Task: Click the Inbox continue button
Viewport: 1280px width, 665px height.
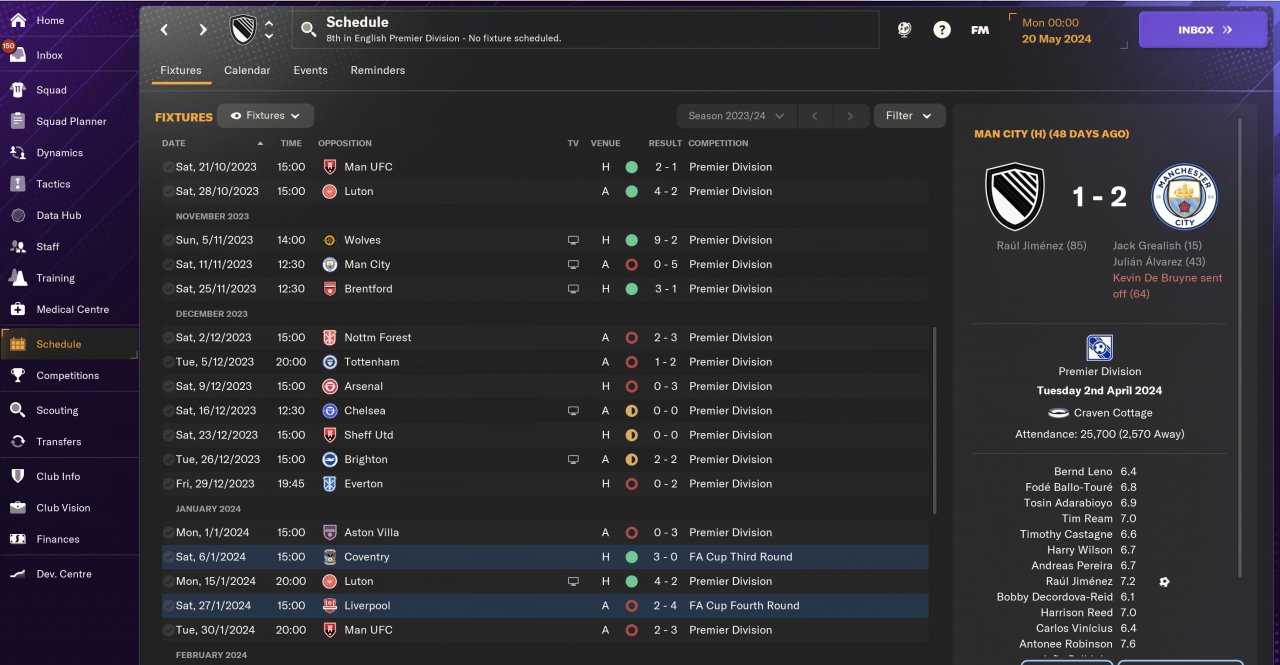Action: pyautogui.click(x=1203, y=30)
